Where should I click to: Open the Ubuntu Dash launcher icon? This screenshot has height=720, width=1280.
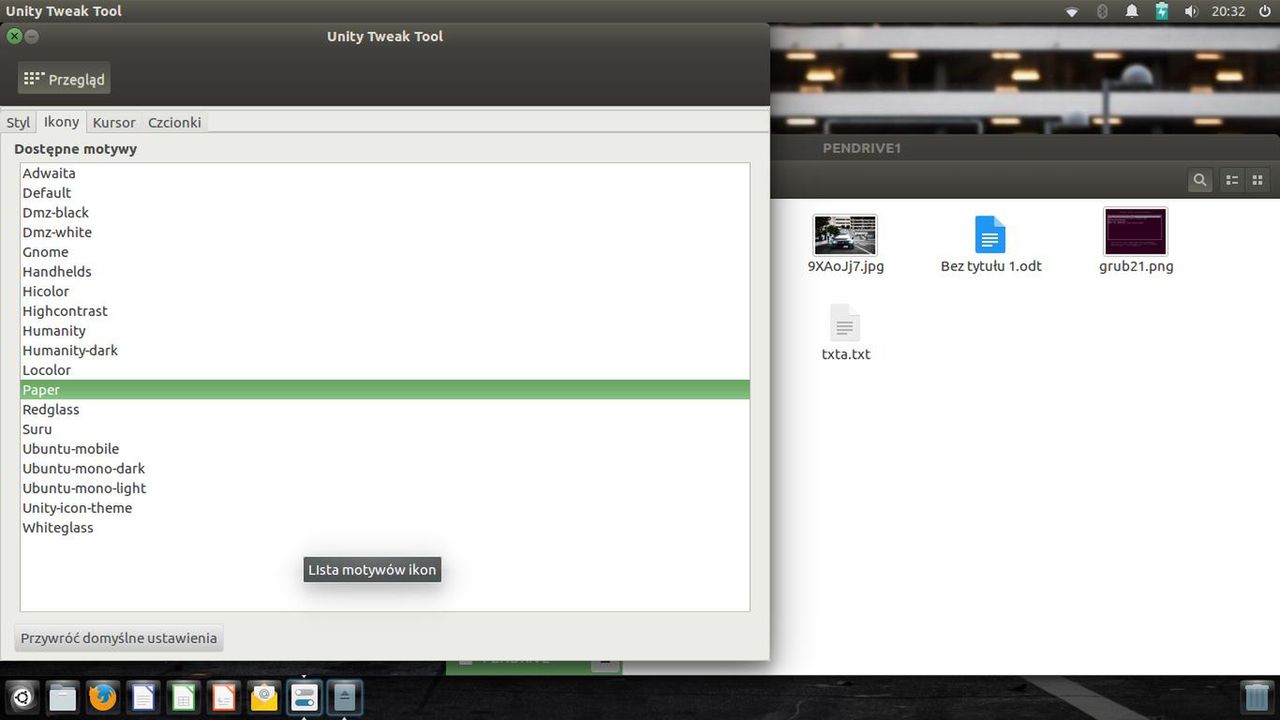click(x=22, y=697)
